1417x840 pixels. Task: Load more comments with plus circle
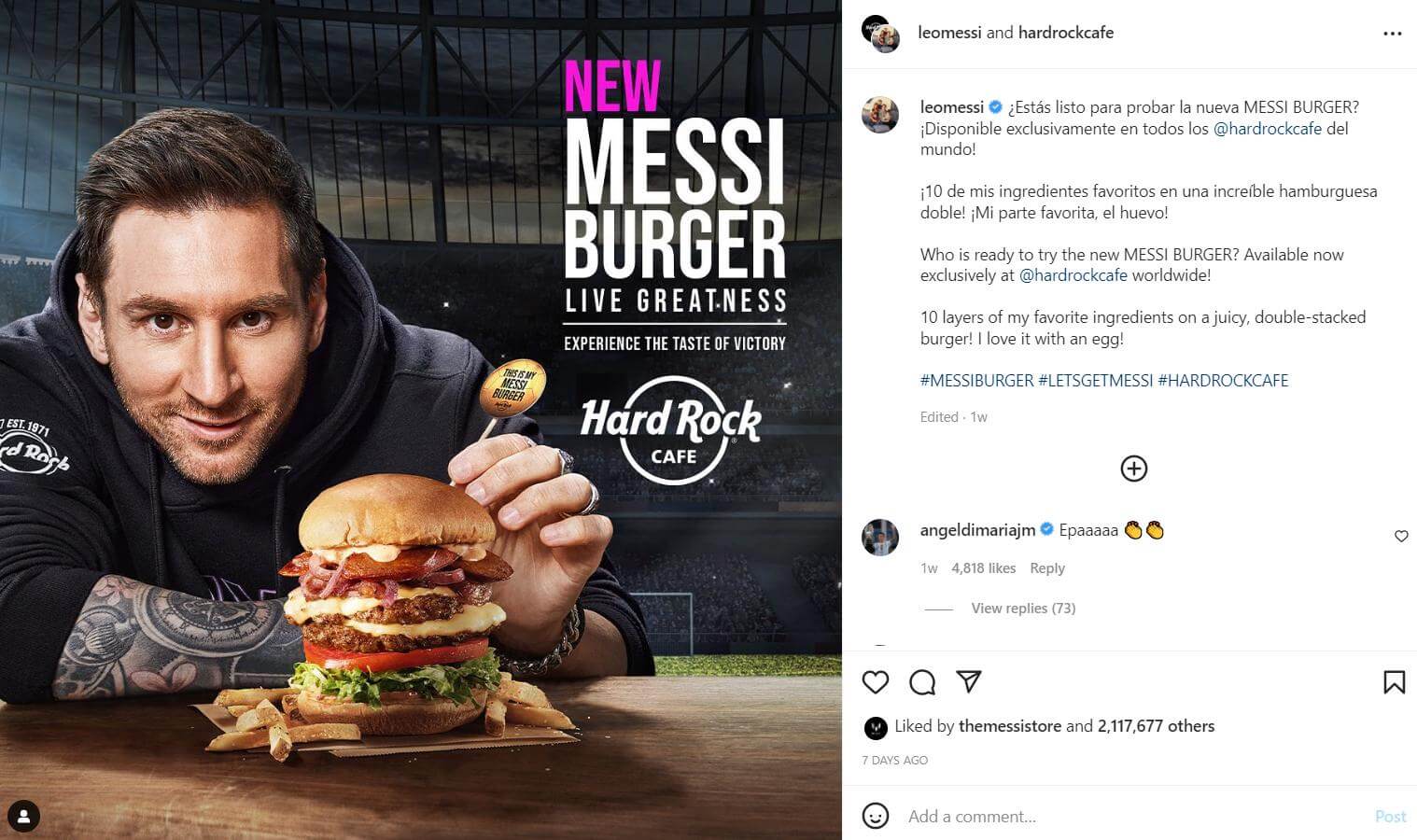click(1133, 469)
